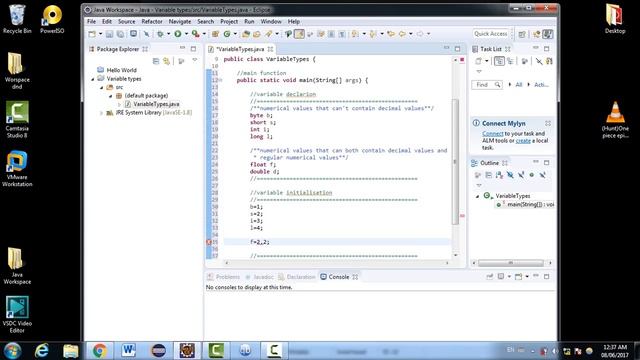Toggle Categorized view in Task List
This screenshot has width=640, height=360.
pyautogui.click(x=499, y=61)
